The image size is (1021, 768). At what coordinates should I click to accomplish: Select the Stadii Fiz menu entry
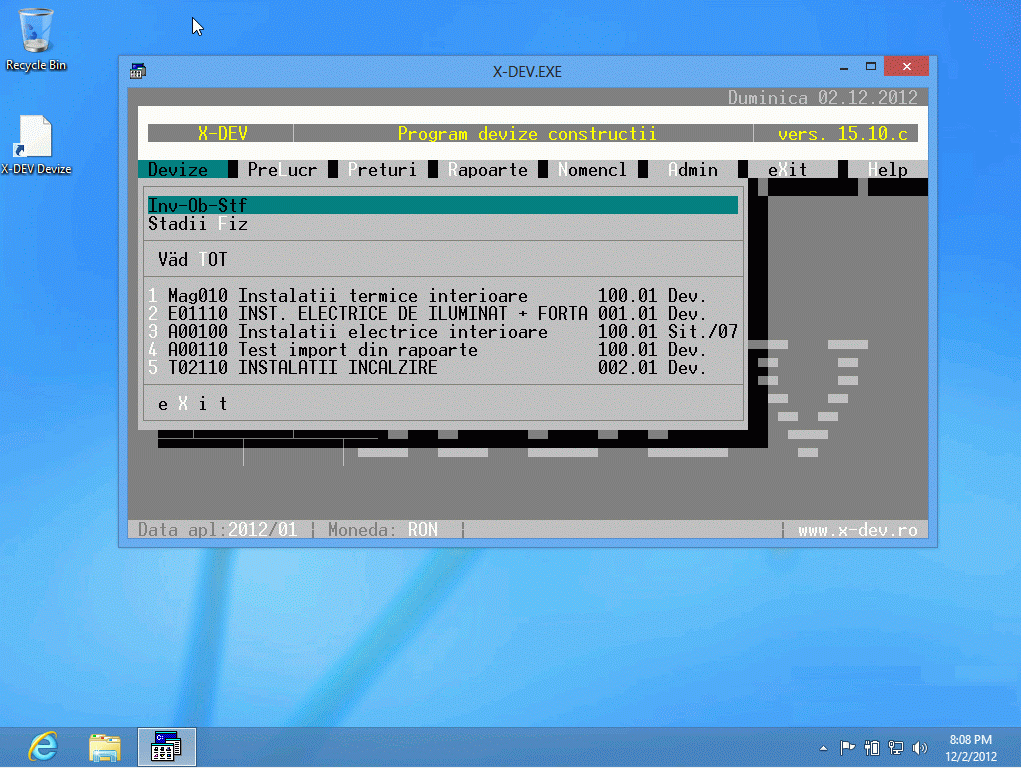tap(198, 224)
